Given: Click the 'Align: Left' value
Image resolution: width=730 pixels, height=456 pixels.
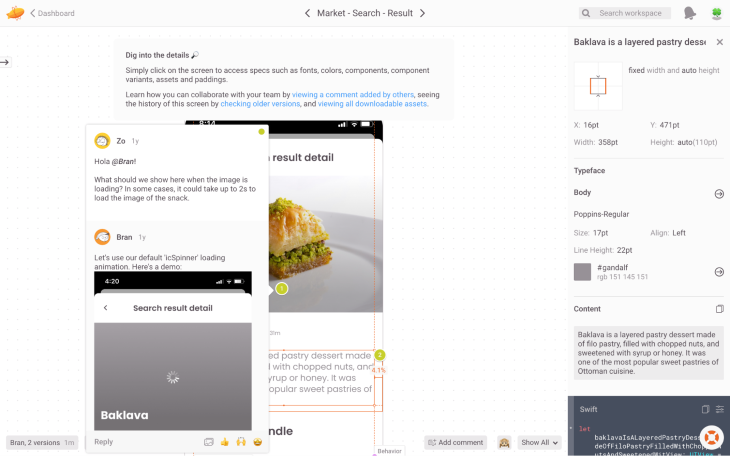Looking at the screenshot, I should (x=668, y=233).
